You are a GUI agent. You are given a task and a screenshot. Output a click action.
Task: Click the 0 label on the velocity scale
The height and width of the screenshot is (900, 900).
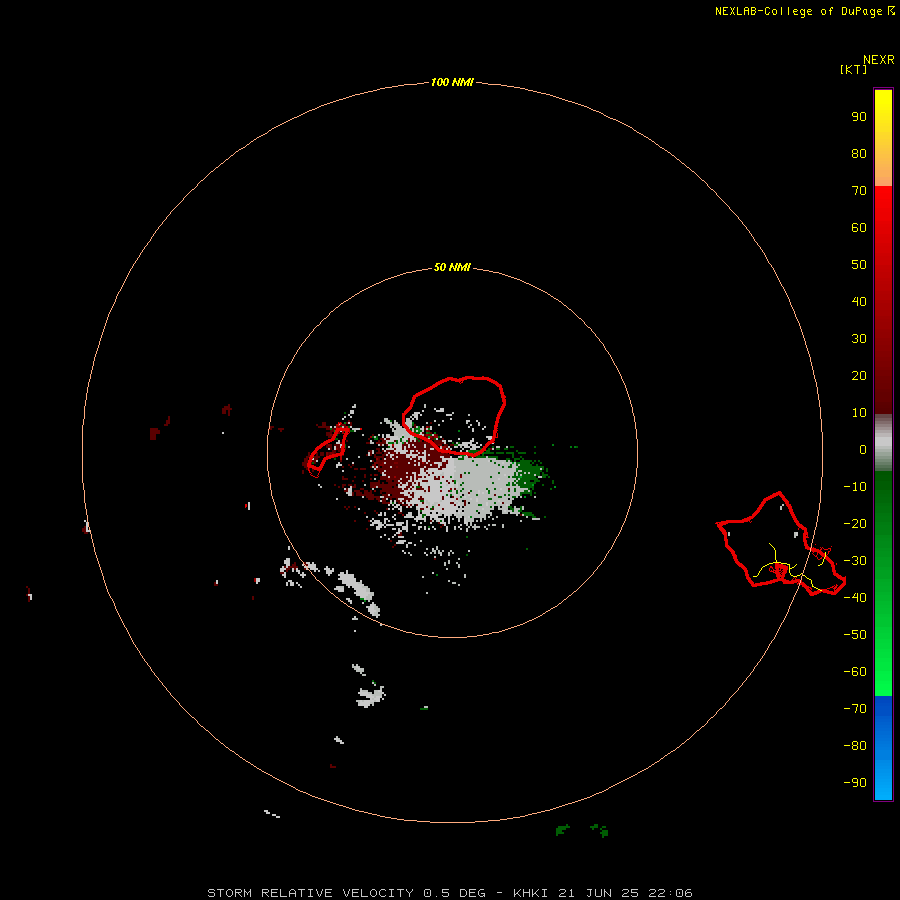click(863, 449)
